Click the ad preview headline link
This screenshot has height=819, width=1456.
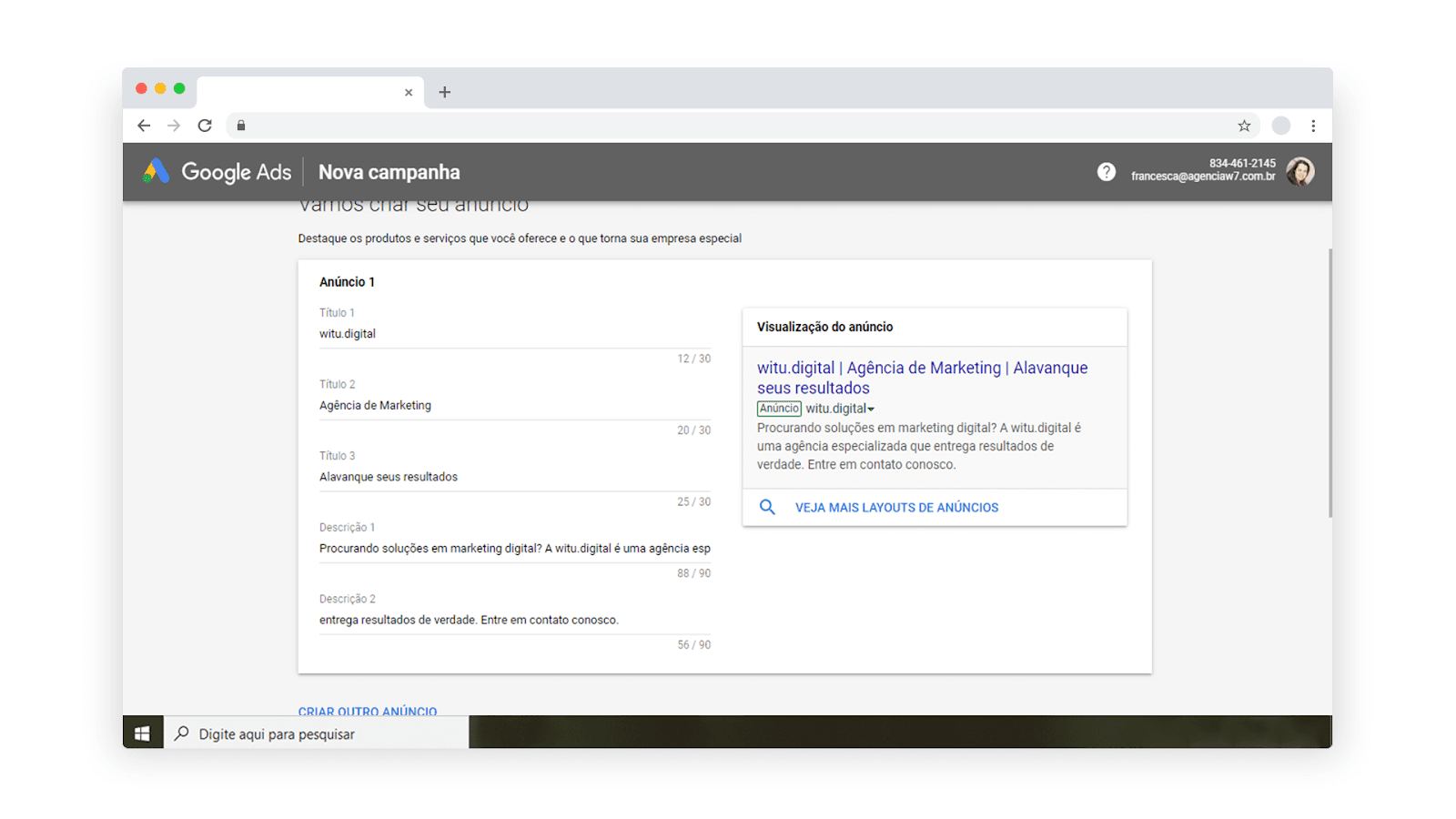pos(922,378)
